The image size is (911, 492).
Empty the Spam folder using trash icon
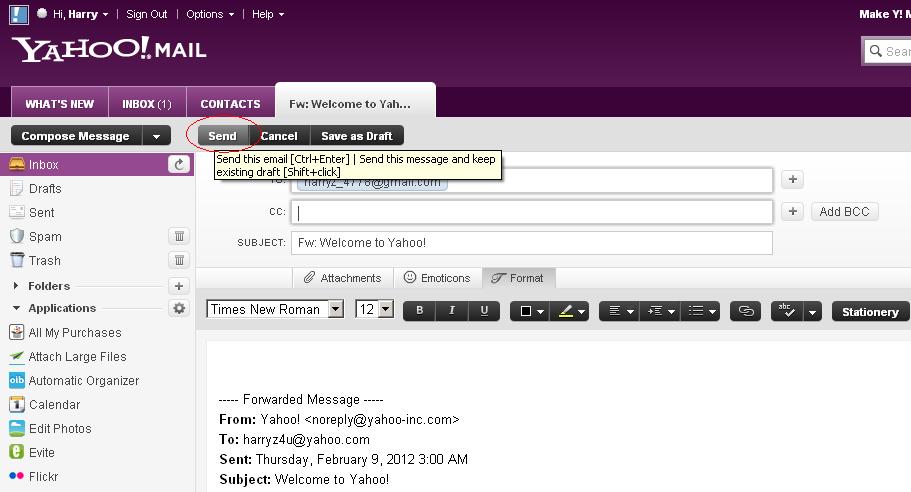tap(179, 237)
